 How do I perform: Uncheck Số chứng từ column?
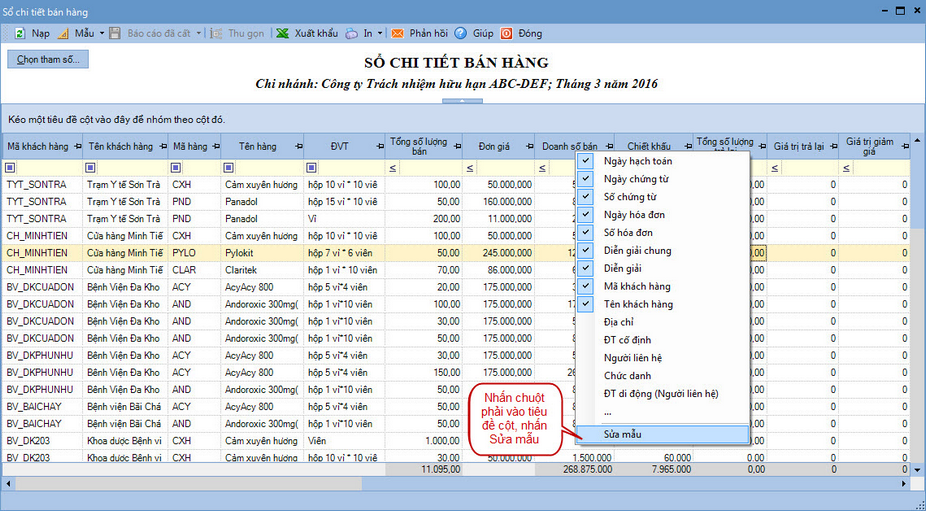[x=585, y=197]
